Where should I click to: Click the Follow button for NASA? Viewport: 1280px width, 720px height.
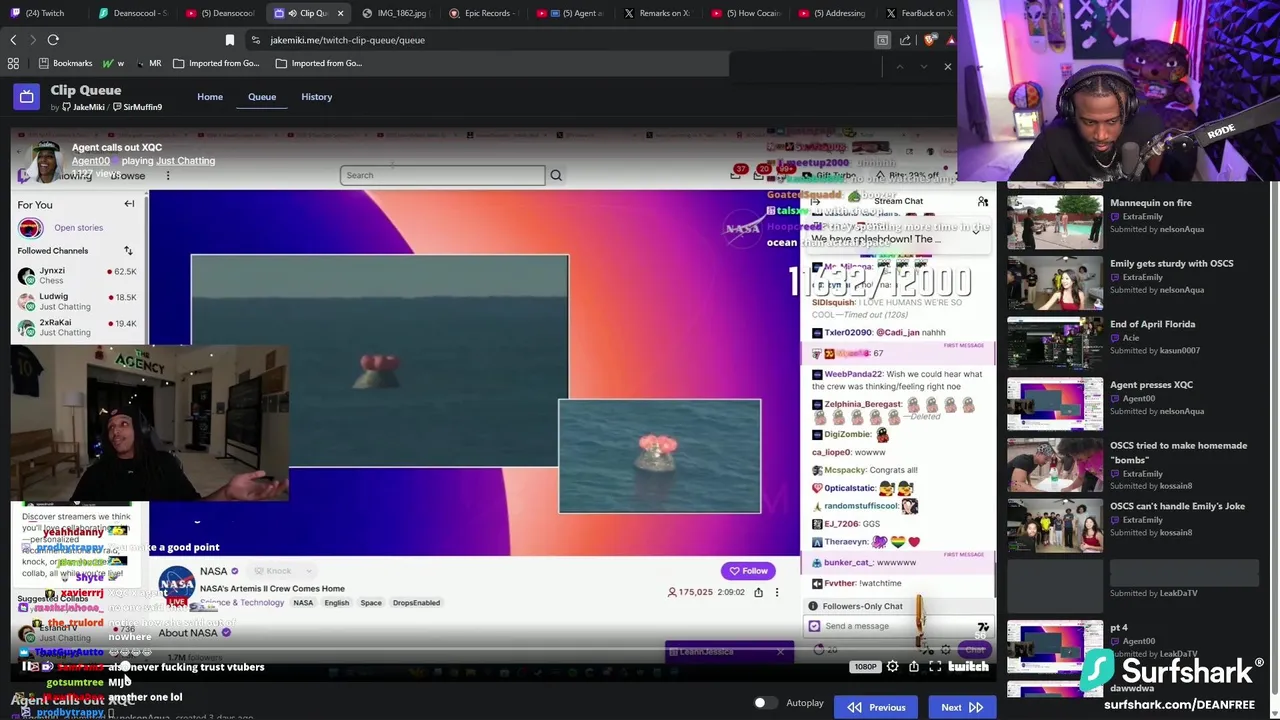coord(748,571)
